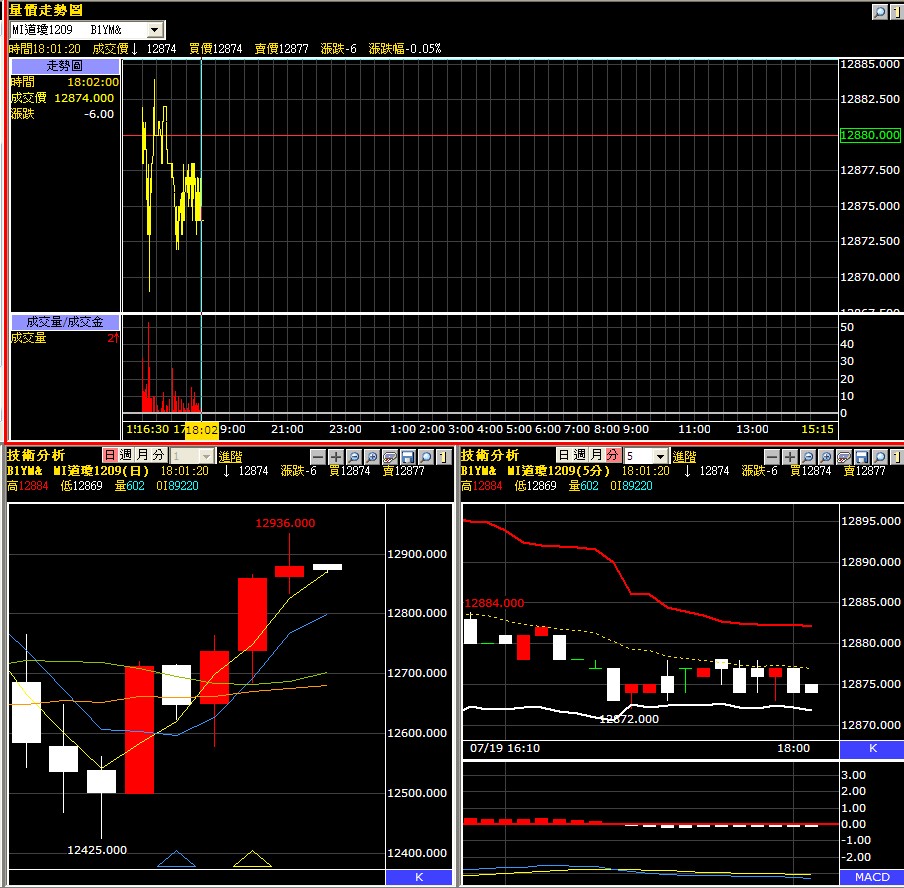This screenshot has width=904, height=888.
Task: Click the minus icon in the daily chart toolbar
Action: pos(318,457)
